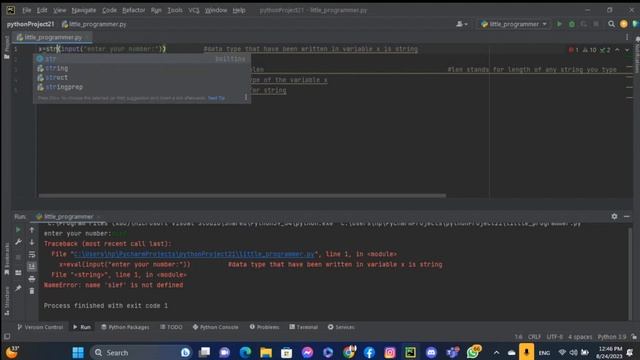Click the Python 3.9 interpreter status
Screen dimensions: 640x360
612,337
